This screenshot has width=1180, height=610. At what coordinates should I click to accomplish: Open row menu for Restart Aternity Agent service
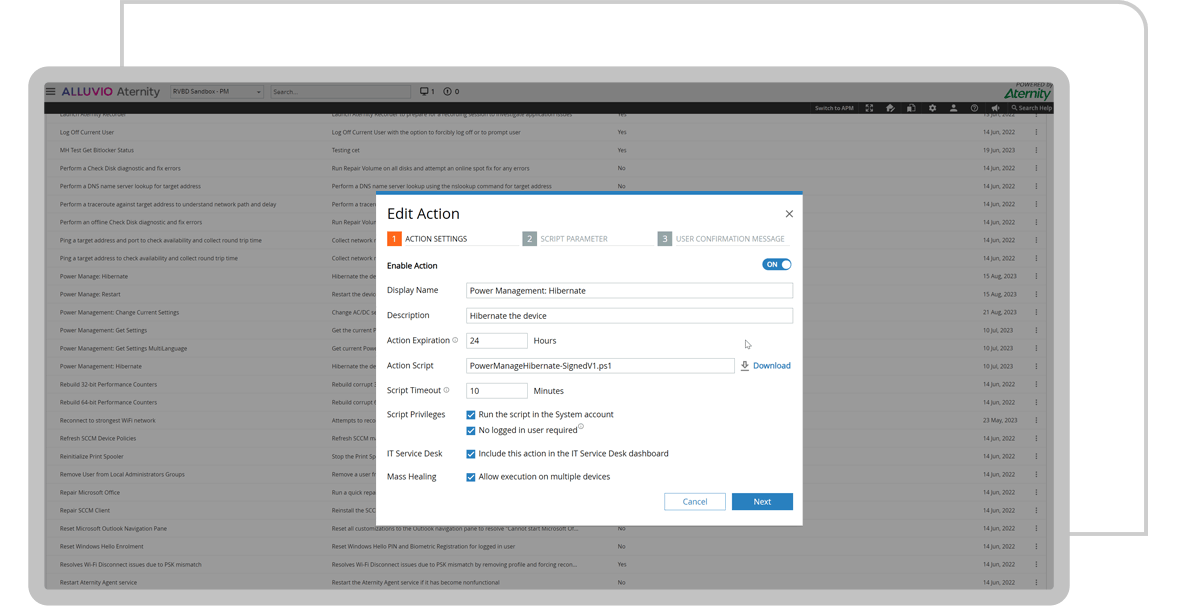tap(1036, 583)
